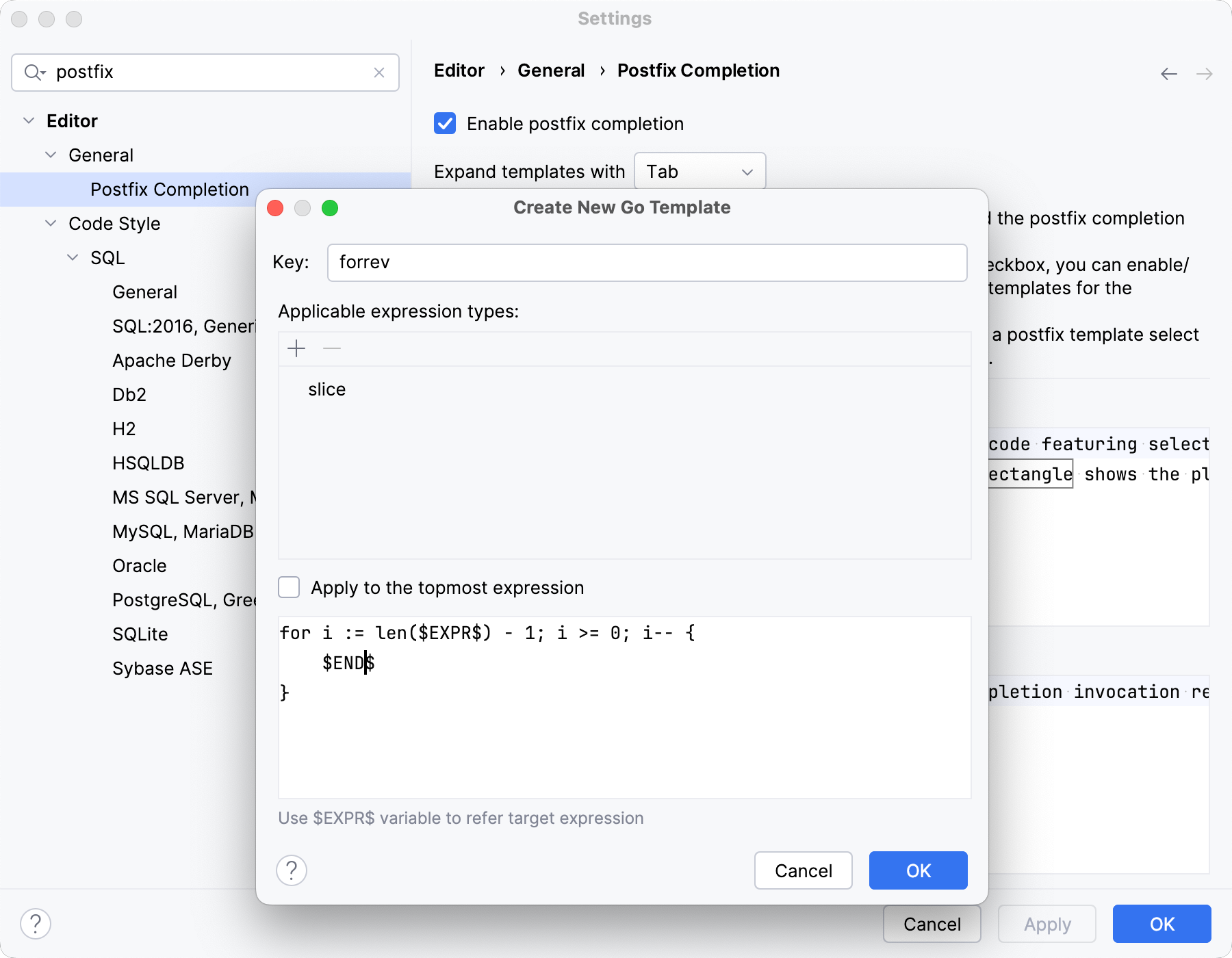Click the General breadcrumb item
1232x958 pixels.
click(551, 70)
